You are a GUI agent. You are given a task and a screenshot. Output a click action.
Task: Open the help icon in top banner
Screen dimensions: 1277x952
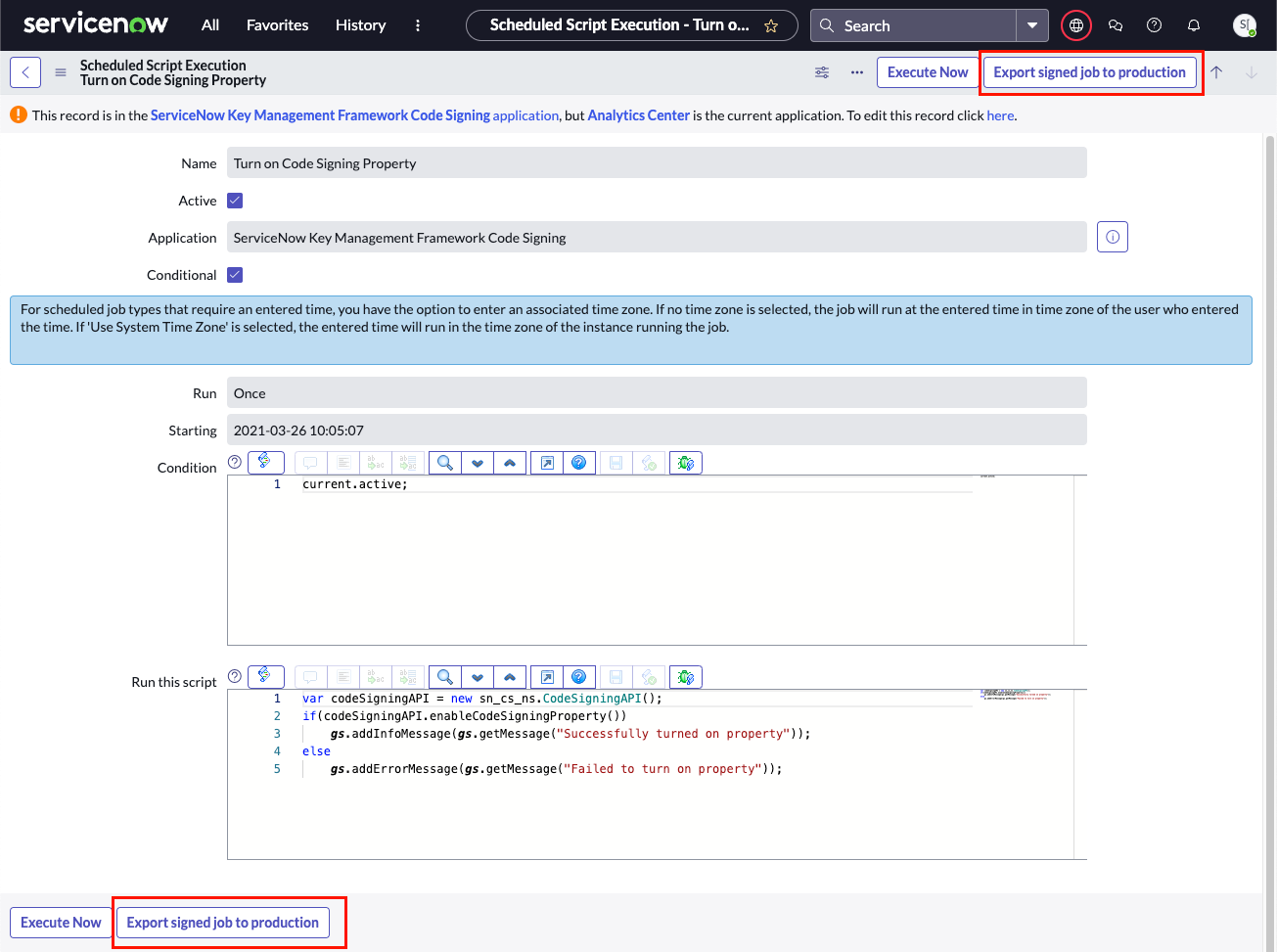tap(1155, 25)
